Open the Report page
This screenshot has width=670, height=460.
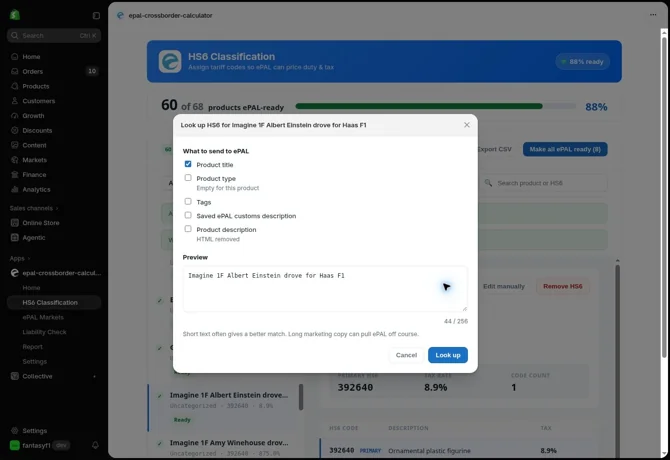(x=32, y=347)
